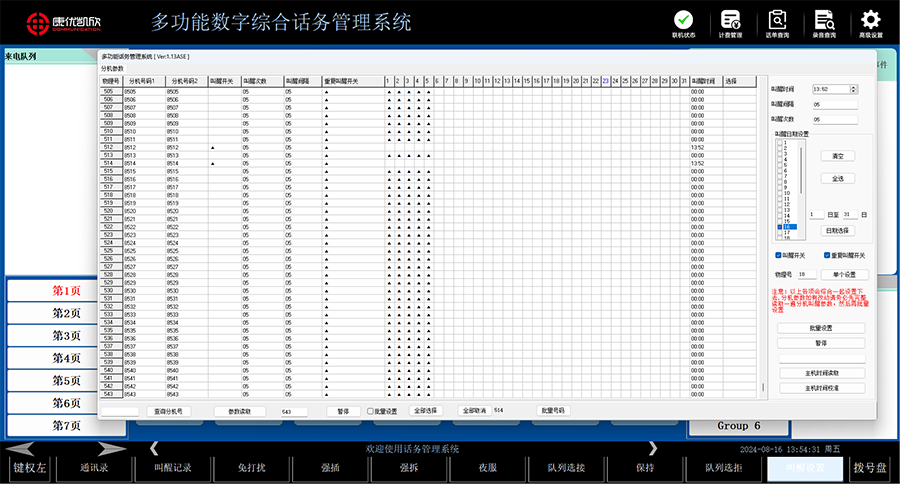Switch to 第2页 page tab
The image size is (900, 484).
click(67, 313)
